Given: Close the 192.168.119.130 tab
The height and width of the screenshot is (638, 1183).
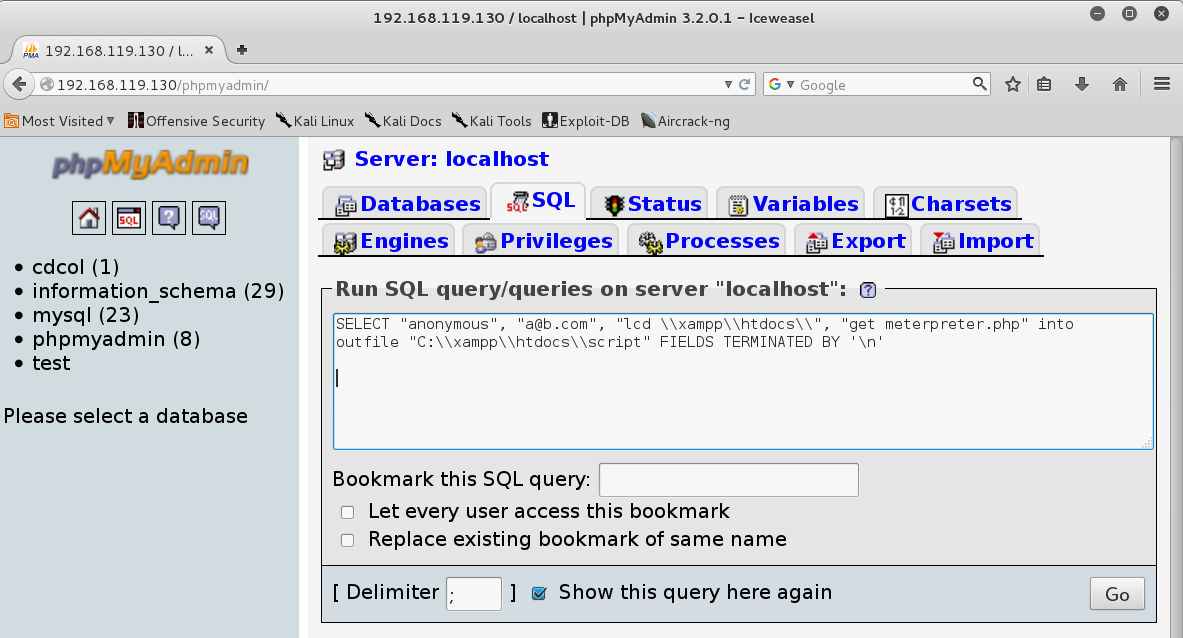Looking at the screenshot, I should click(x=209, y=50).
